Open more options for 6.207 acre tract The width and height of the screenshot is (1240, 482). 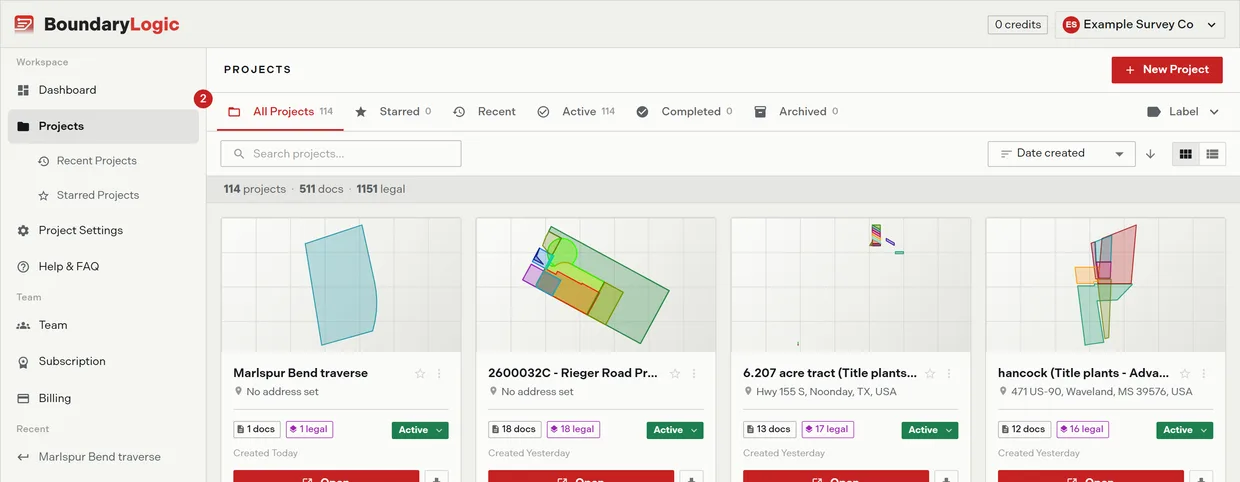tap(949, 374)
